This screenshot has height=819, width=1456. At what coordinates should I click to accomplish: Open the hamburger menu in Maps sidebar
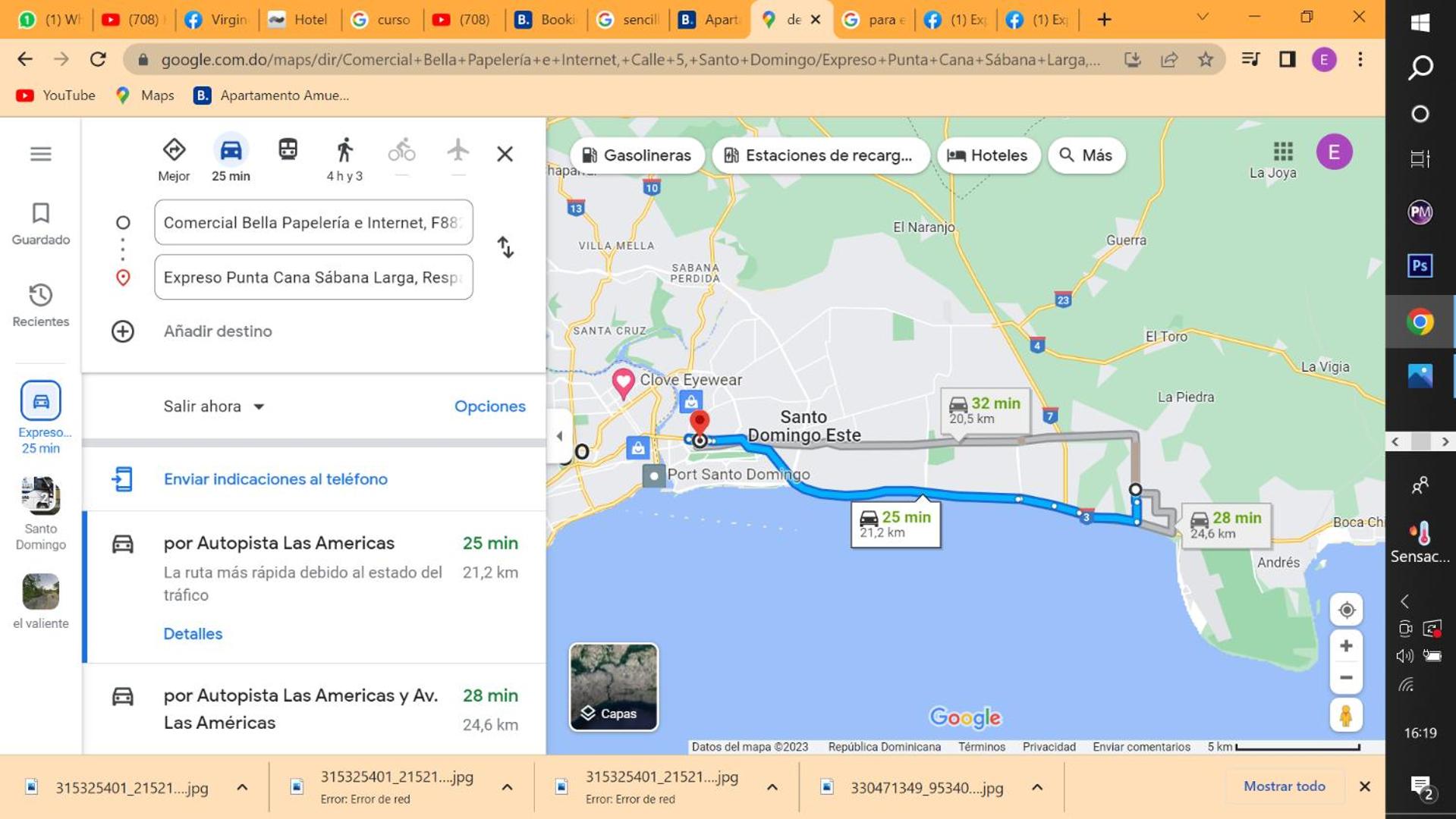point(41,154)
